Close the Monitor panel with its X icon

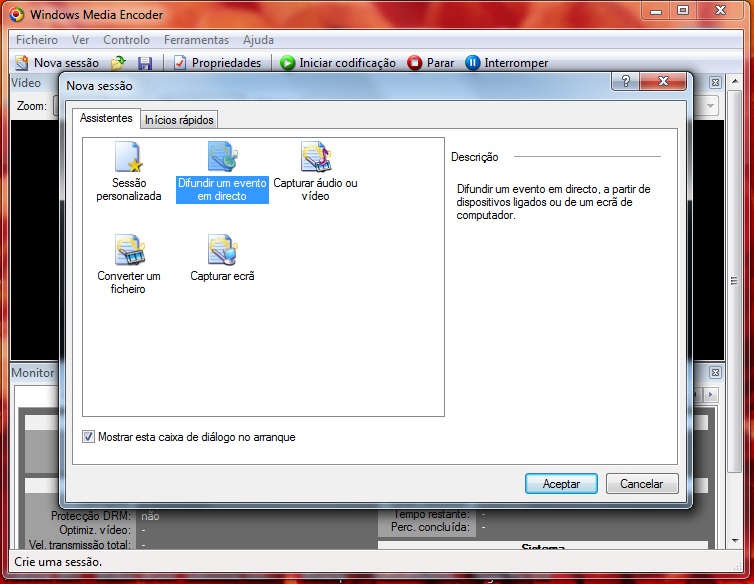point(716,372)
